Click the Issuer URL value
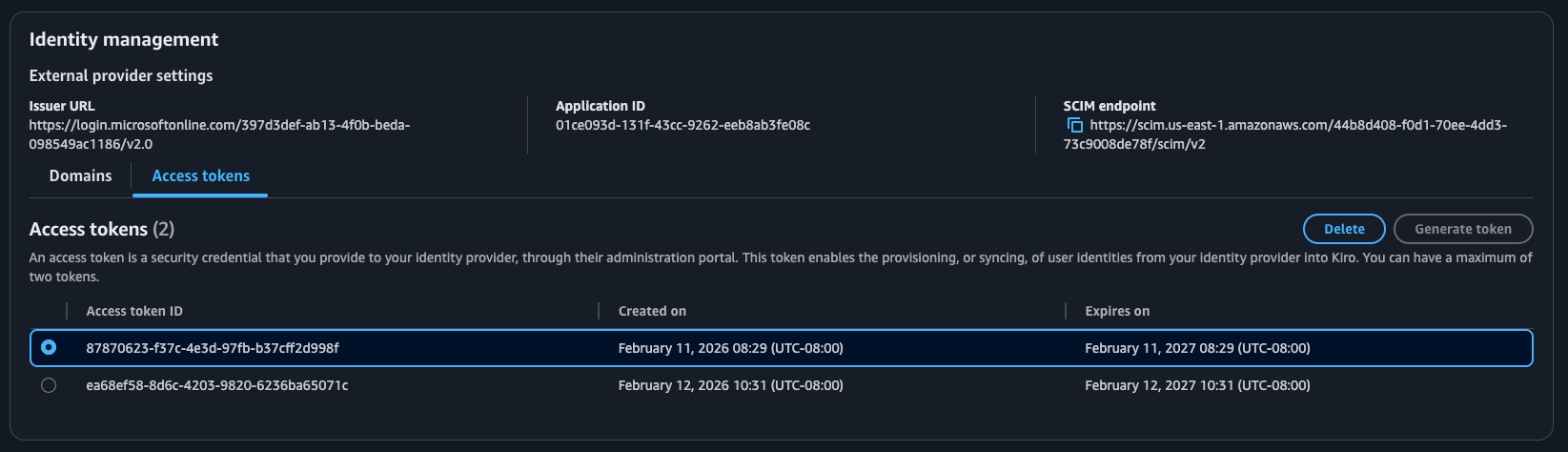1568x452 pixels. click(219, 134)
